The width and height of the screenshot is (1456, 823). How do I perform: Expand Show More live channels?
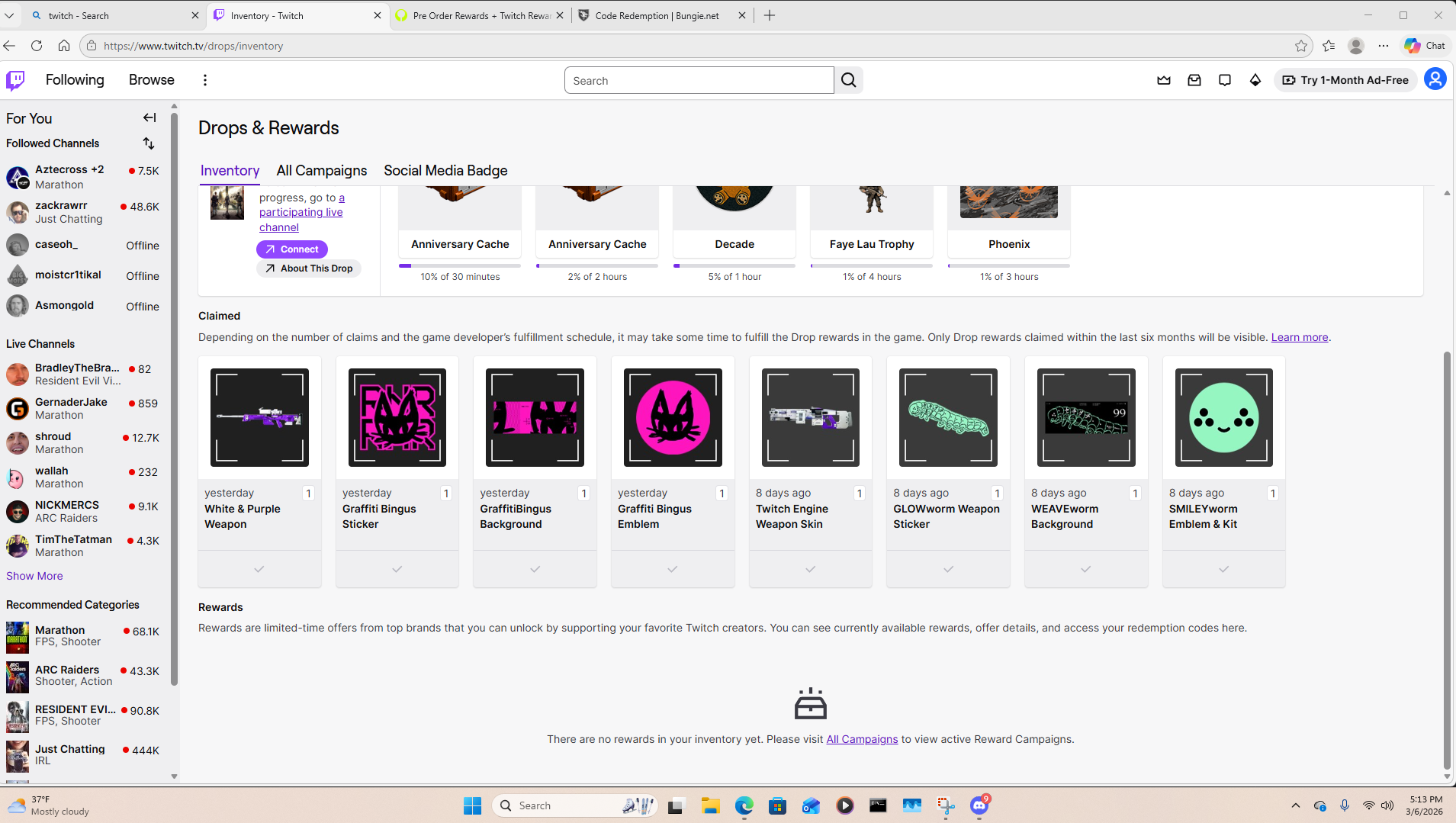[x=34, y=576]
